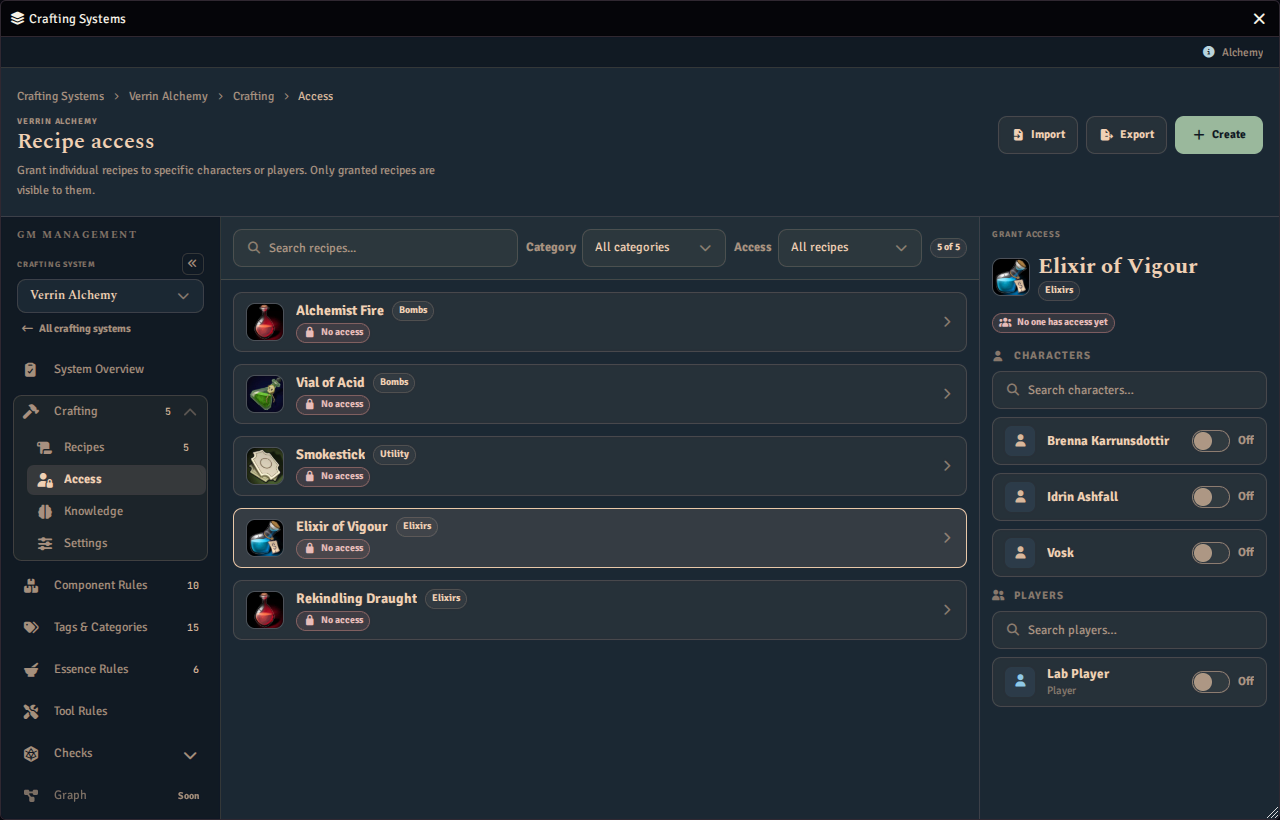The height and width of the screenshot is (820, 1280).
Task: Click the Elixir of Vigour icon in grant panel
Action: pyautogui.click(x=1010, y=277)
